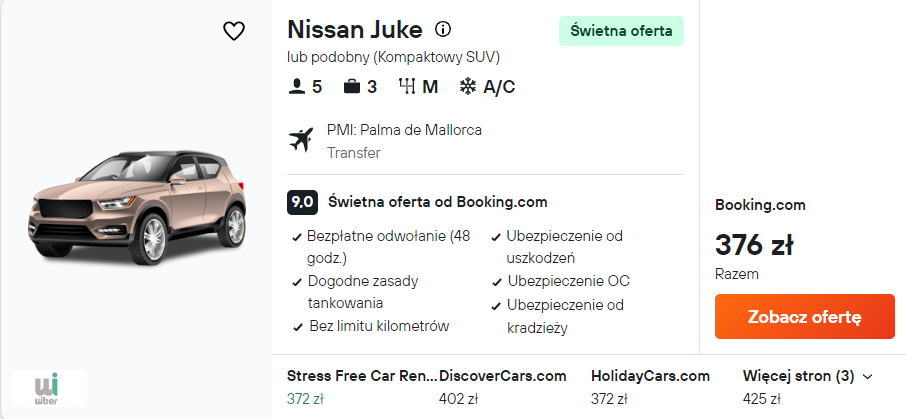The height and width of the screenshot is (419, 906).
Task: Click the luggage suitcase icon
Action: 352,87
